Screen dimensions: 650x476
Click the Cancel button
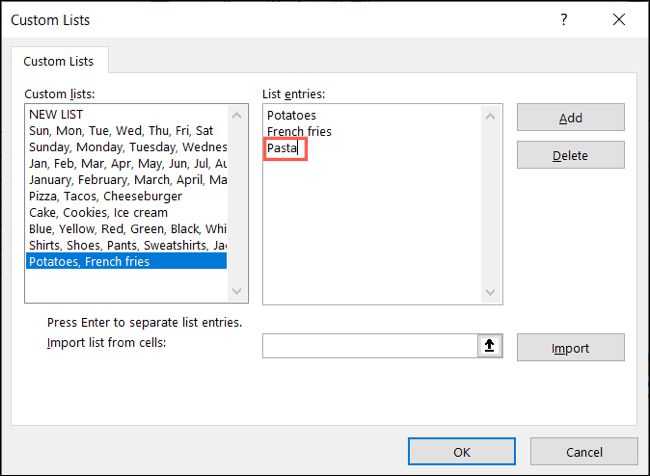(584, 452)
